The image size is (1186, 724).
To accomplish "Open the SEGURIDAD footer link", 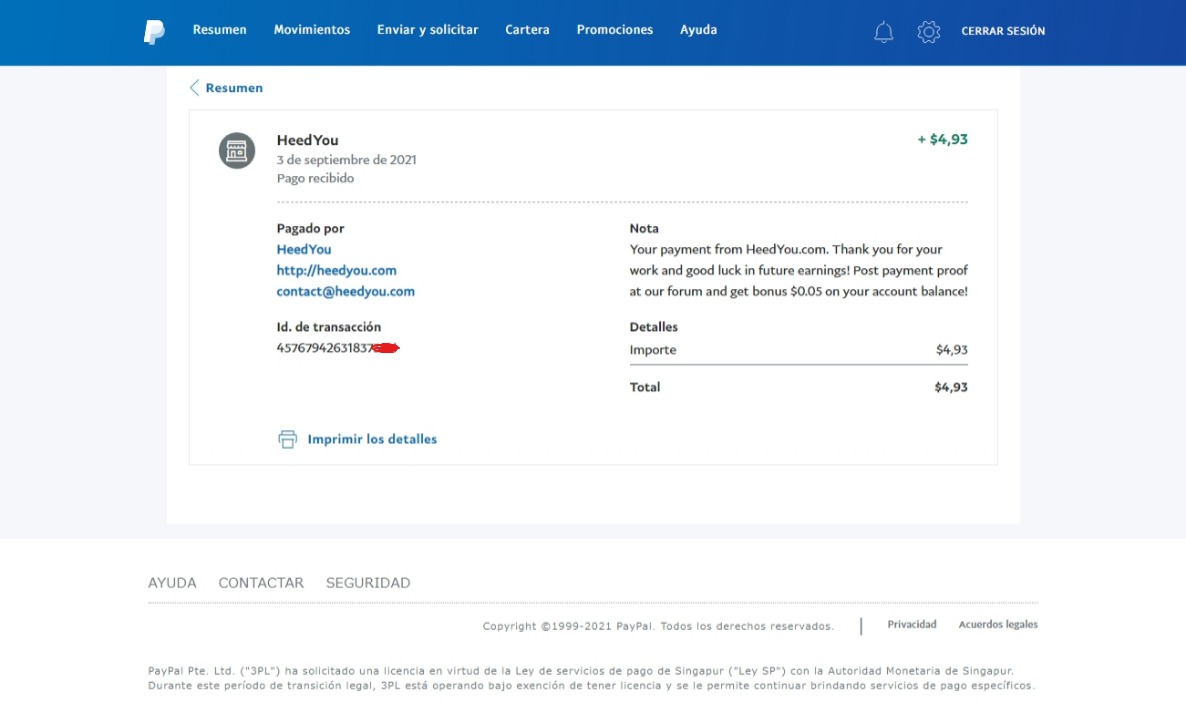I will pyautogui.click(x=368, y=583).
